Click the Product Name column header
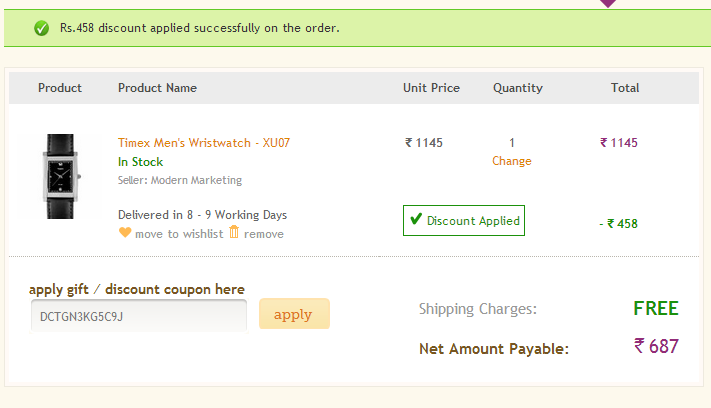Image resolution: width=711 pixels, height=408 pixels. [x=157, y=88]
